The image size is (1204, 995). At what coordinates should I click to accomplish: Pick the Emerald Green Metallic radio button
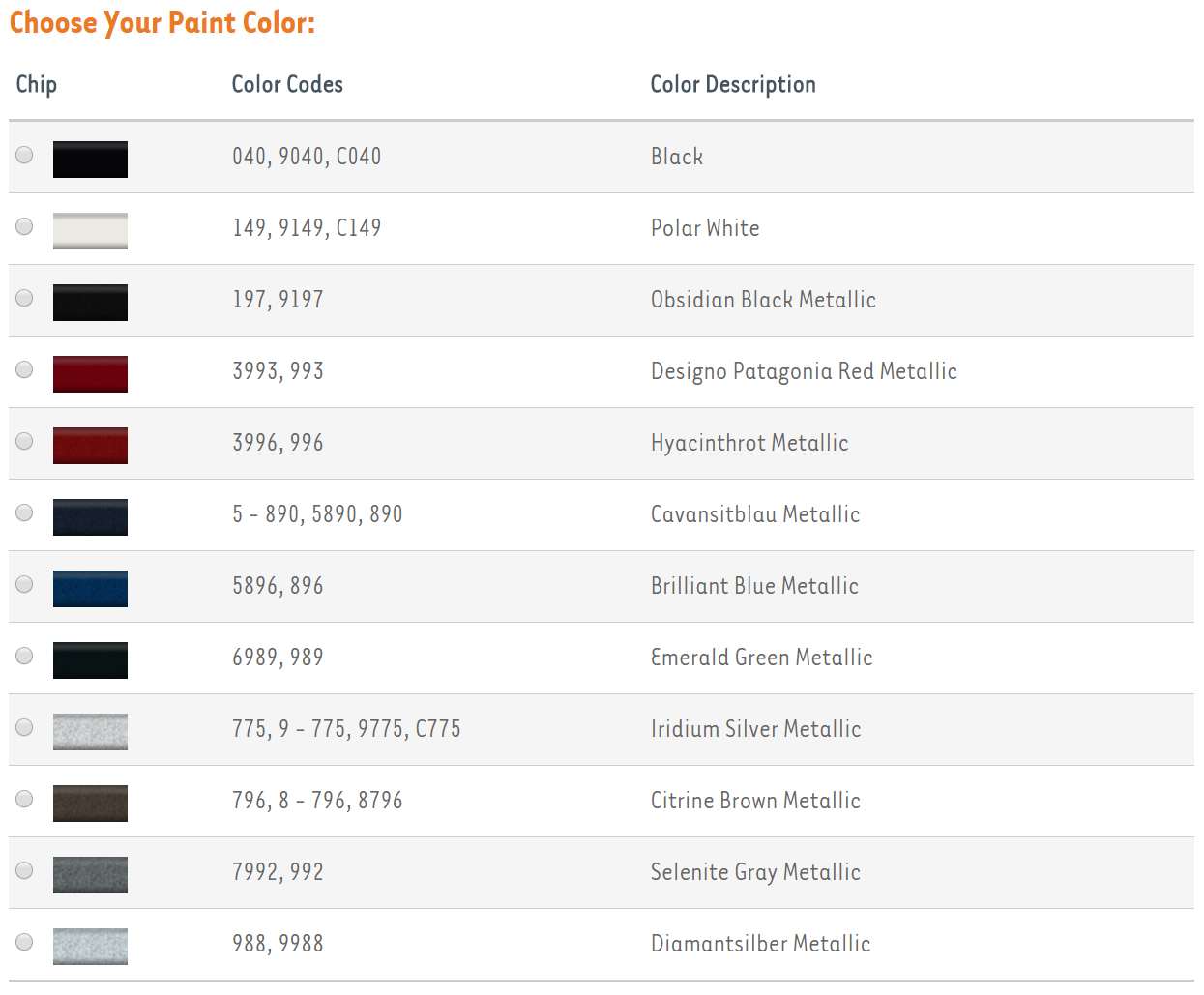pyautogui.click(x=25, y=656)
